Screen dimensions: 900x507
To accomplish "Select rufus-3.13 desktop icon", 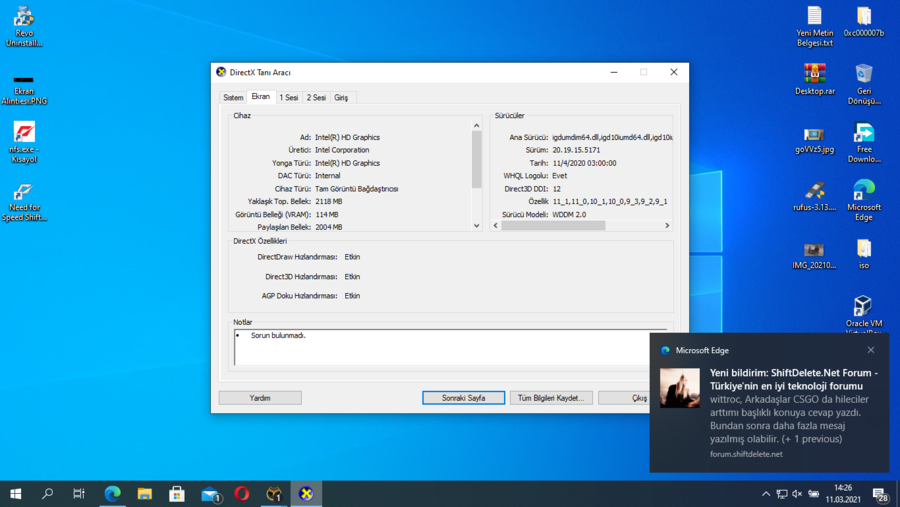I will tap(814, 196).
